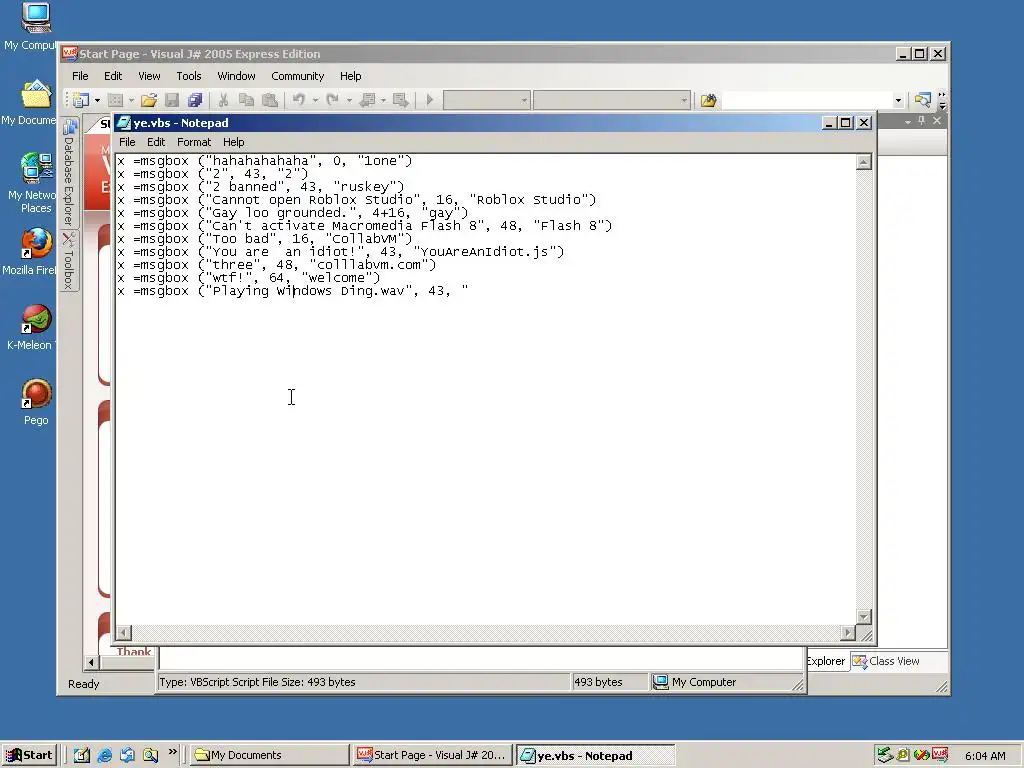
Task: Click the magnifier icon in Quick Launch
Action: [150, 755]
